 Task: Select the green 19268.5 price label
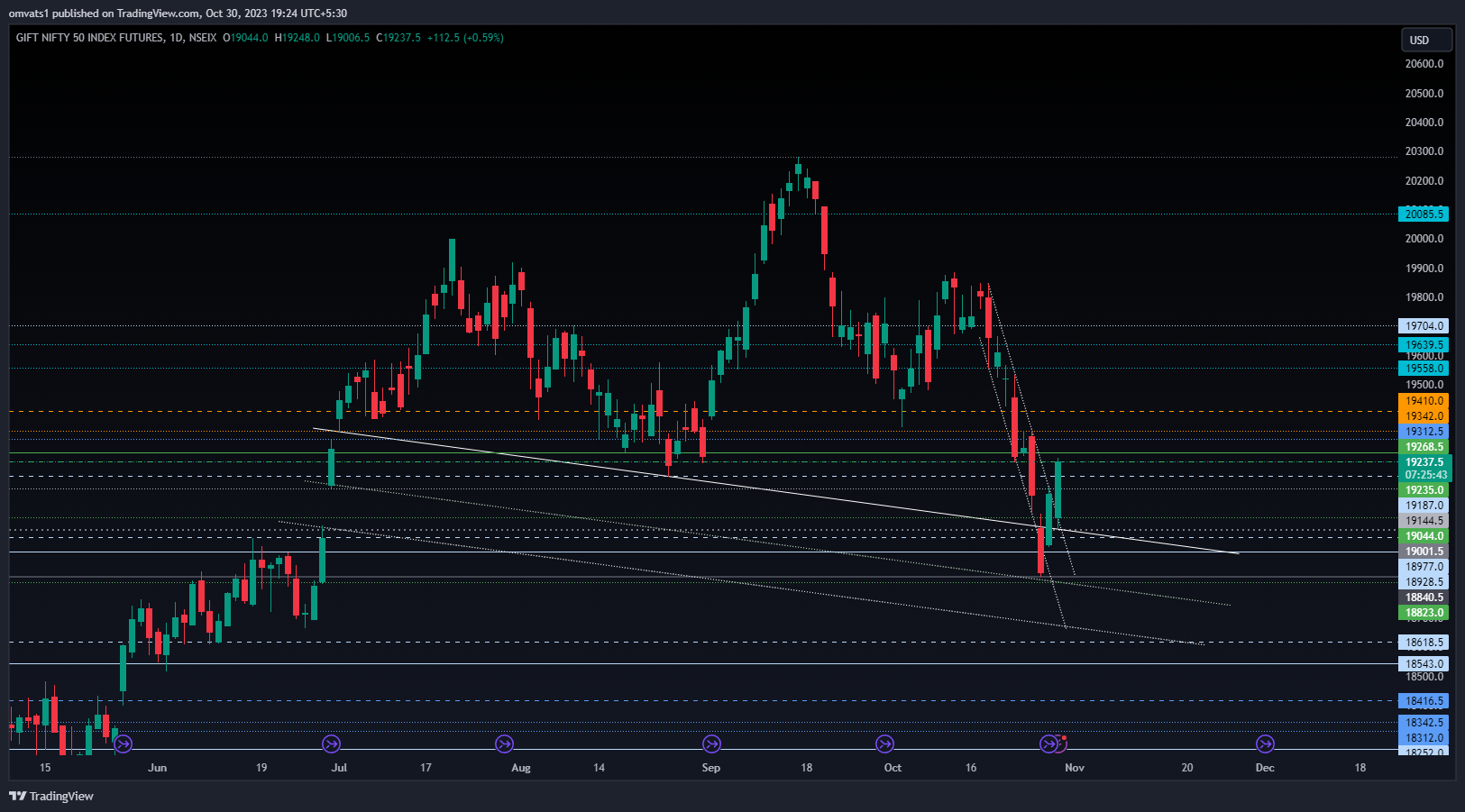[1424, 447]
